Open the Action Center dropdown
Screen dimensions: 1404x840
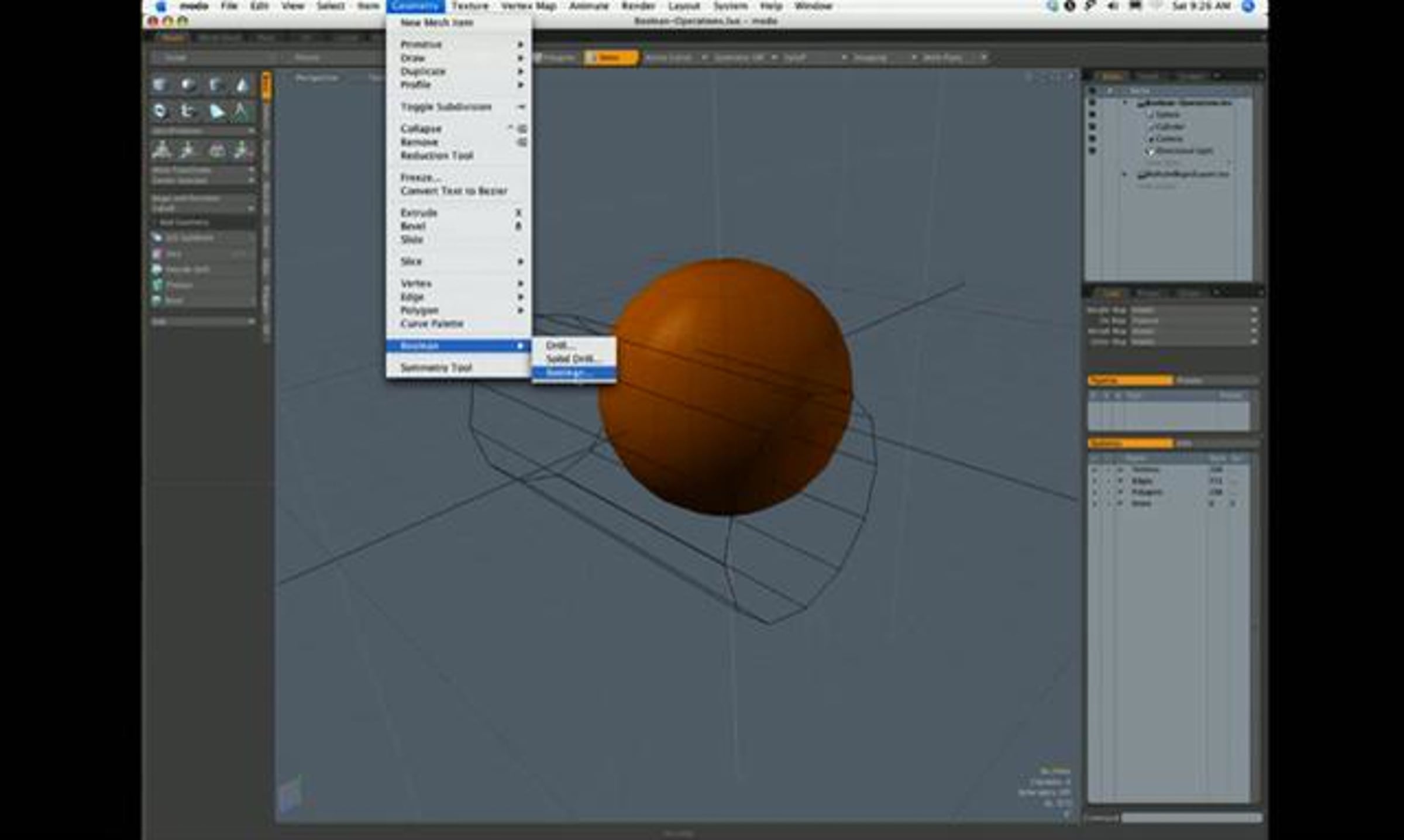tap(676, 57)
